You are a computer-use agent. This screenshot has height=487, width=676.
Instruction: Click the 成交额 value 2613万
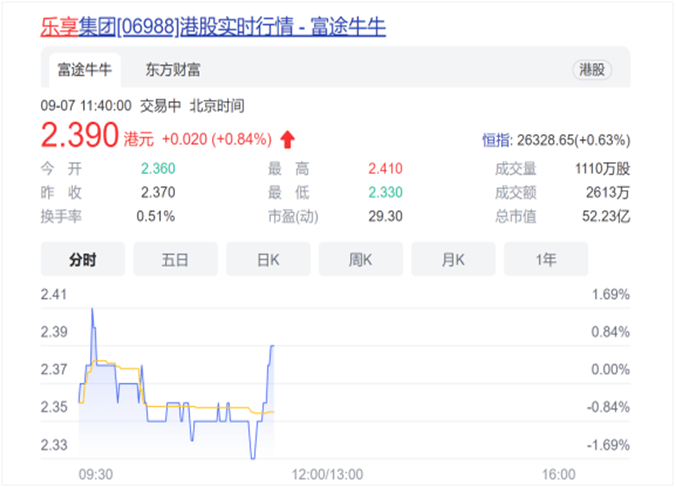pyautogui.click(x=608, y=192)
